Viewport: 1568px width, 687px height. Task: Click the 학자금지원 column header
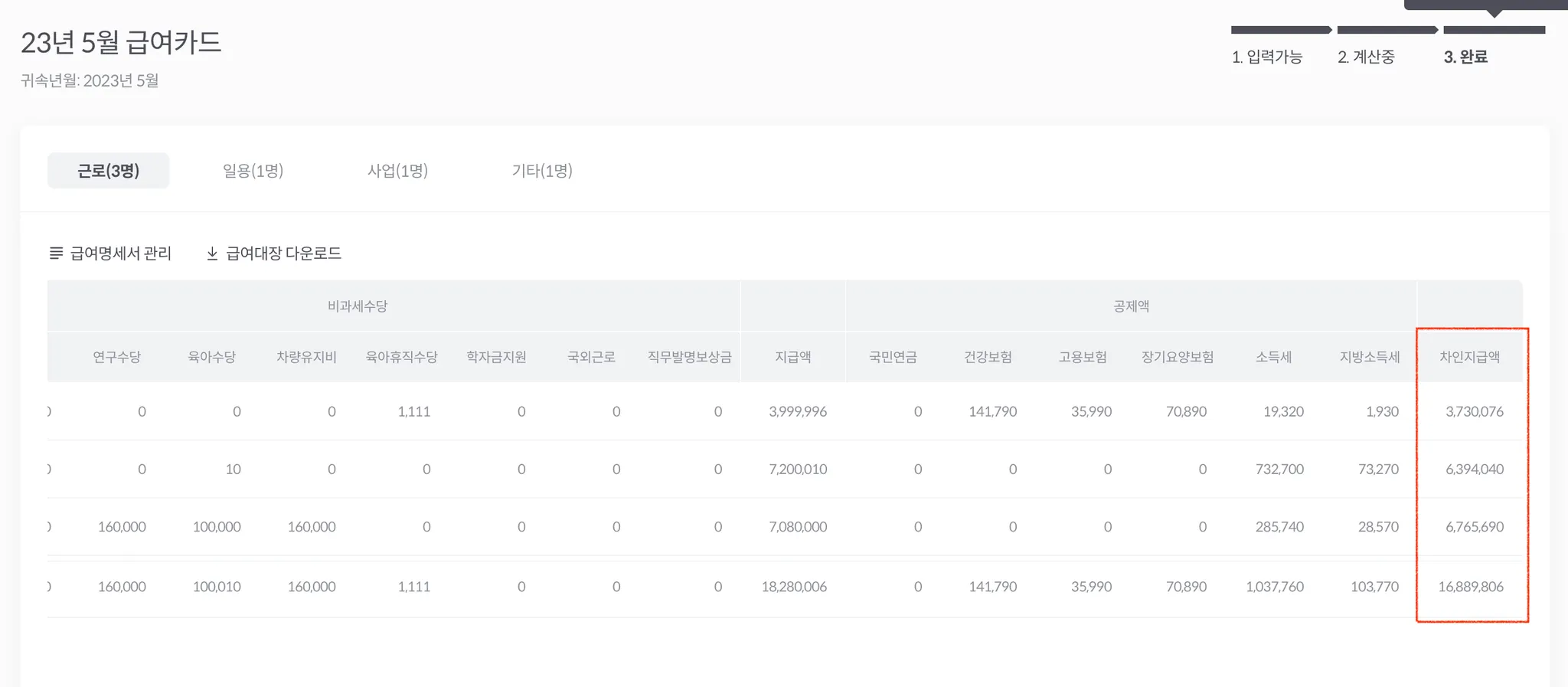coord(496,357)
